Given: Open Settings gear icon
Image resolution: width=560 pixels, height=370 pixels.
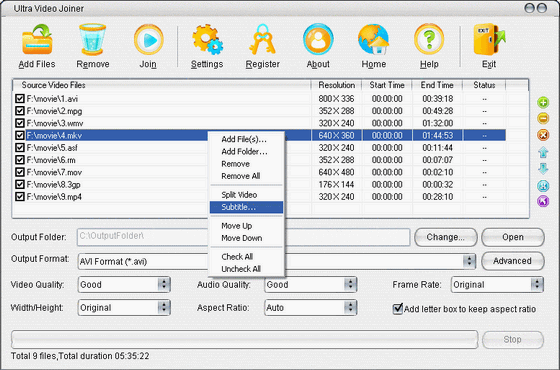Looking at the screenshot, I should 207,39.
